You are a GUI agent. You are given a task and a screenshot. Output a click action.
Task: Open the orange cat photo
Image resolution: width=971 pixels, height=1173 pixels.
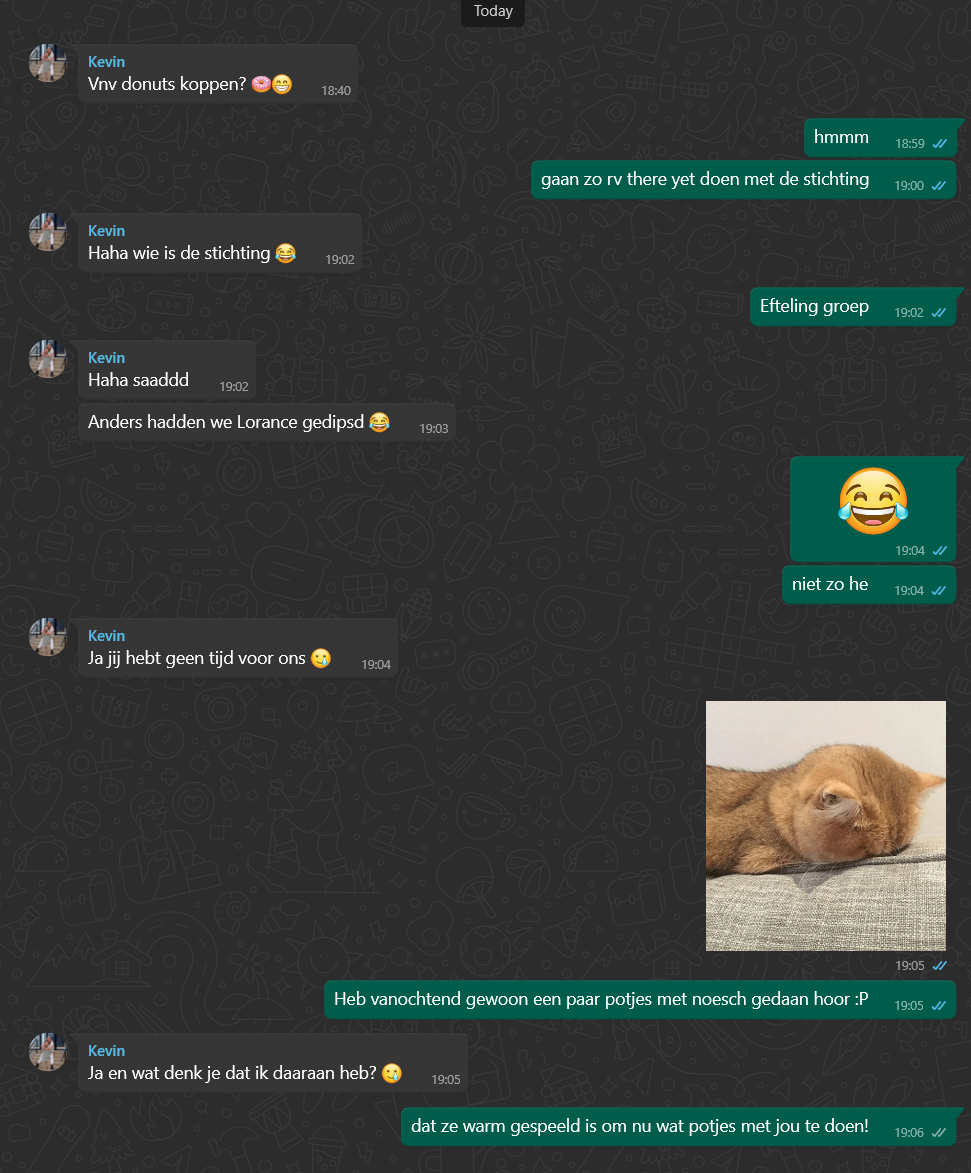point(826,826)
